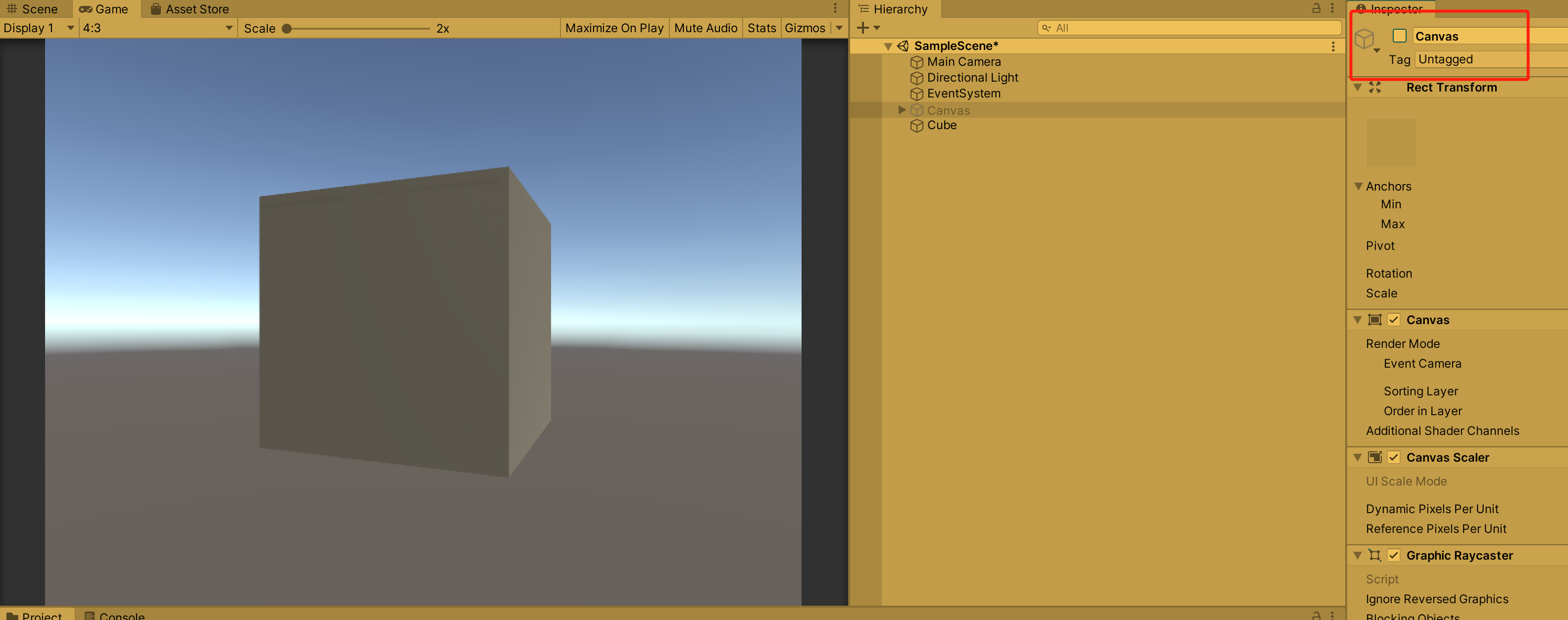
Task: Toggle Maximize On Play button
Action: [x=613, y=28]
